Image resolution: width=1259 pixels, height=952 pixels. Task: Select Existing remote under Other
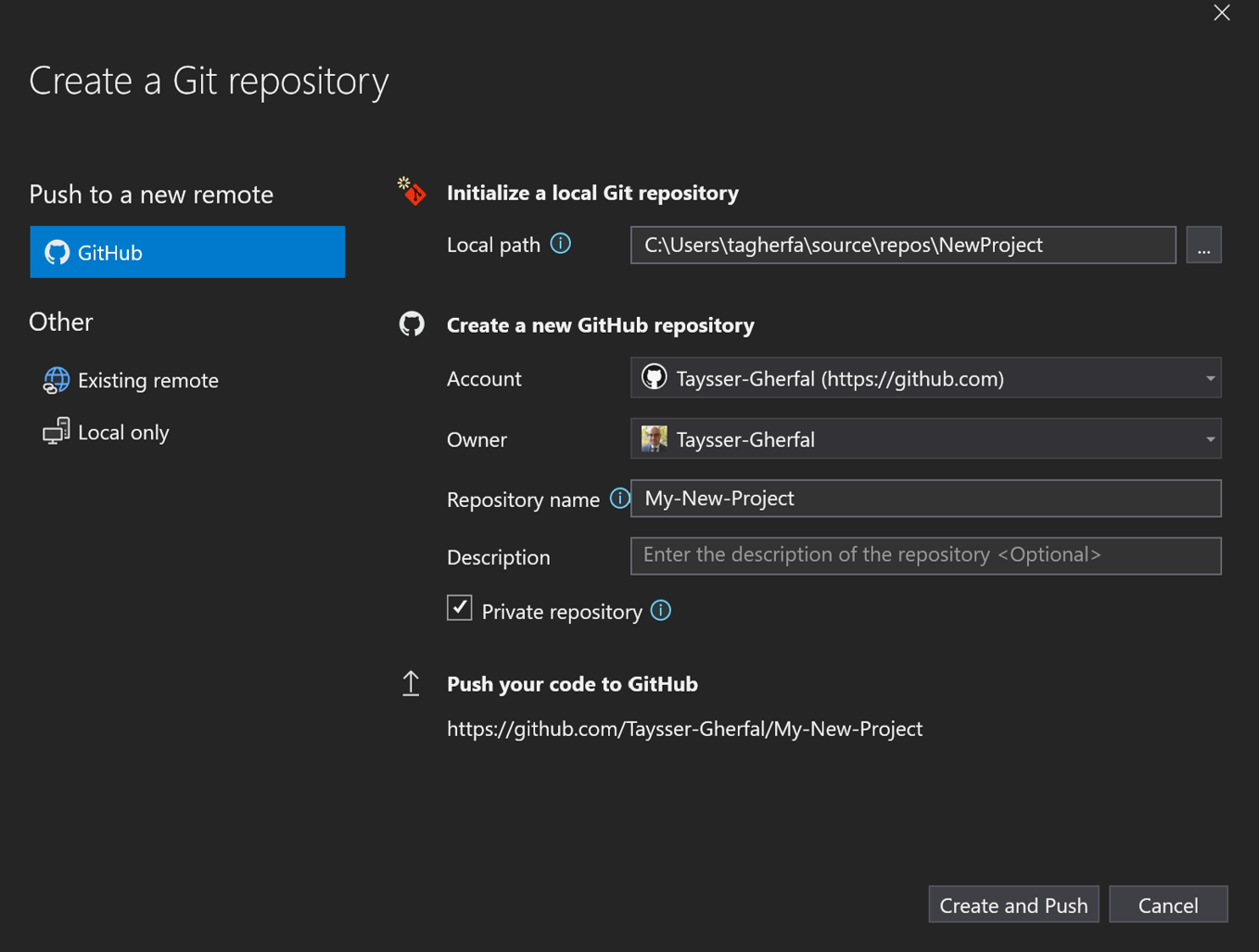coord(147,380)
